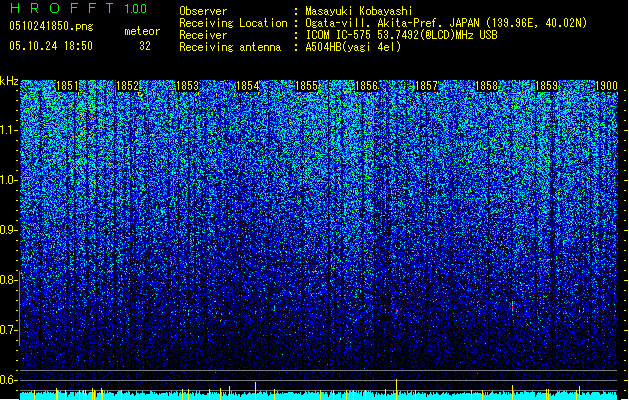Click the 1858 time marker
629x400 pixels.
click(x=486, y=86)
